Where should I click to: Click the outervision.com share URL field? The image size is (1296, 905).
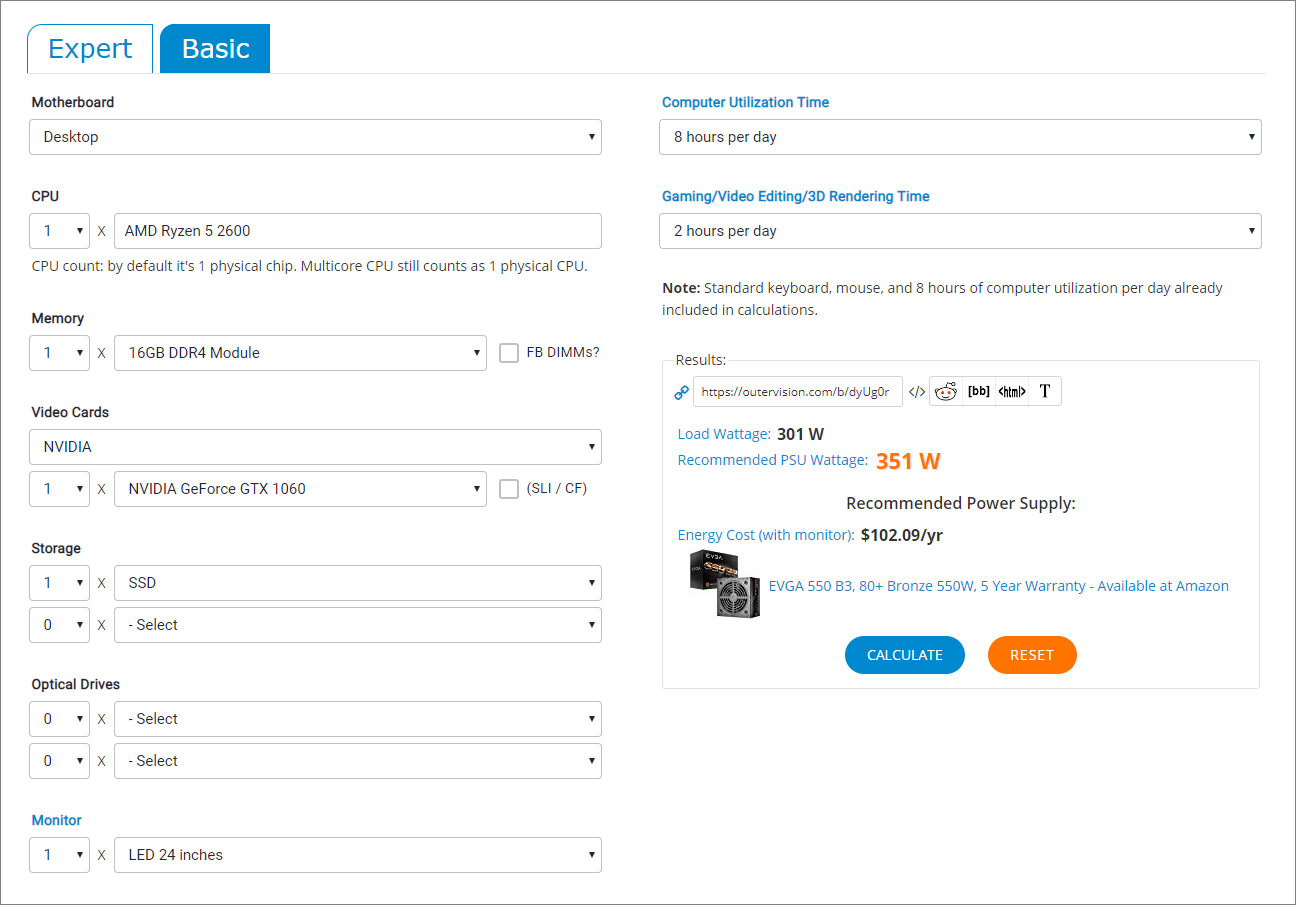[798, 392]
